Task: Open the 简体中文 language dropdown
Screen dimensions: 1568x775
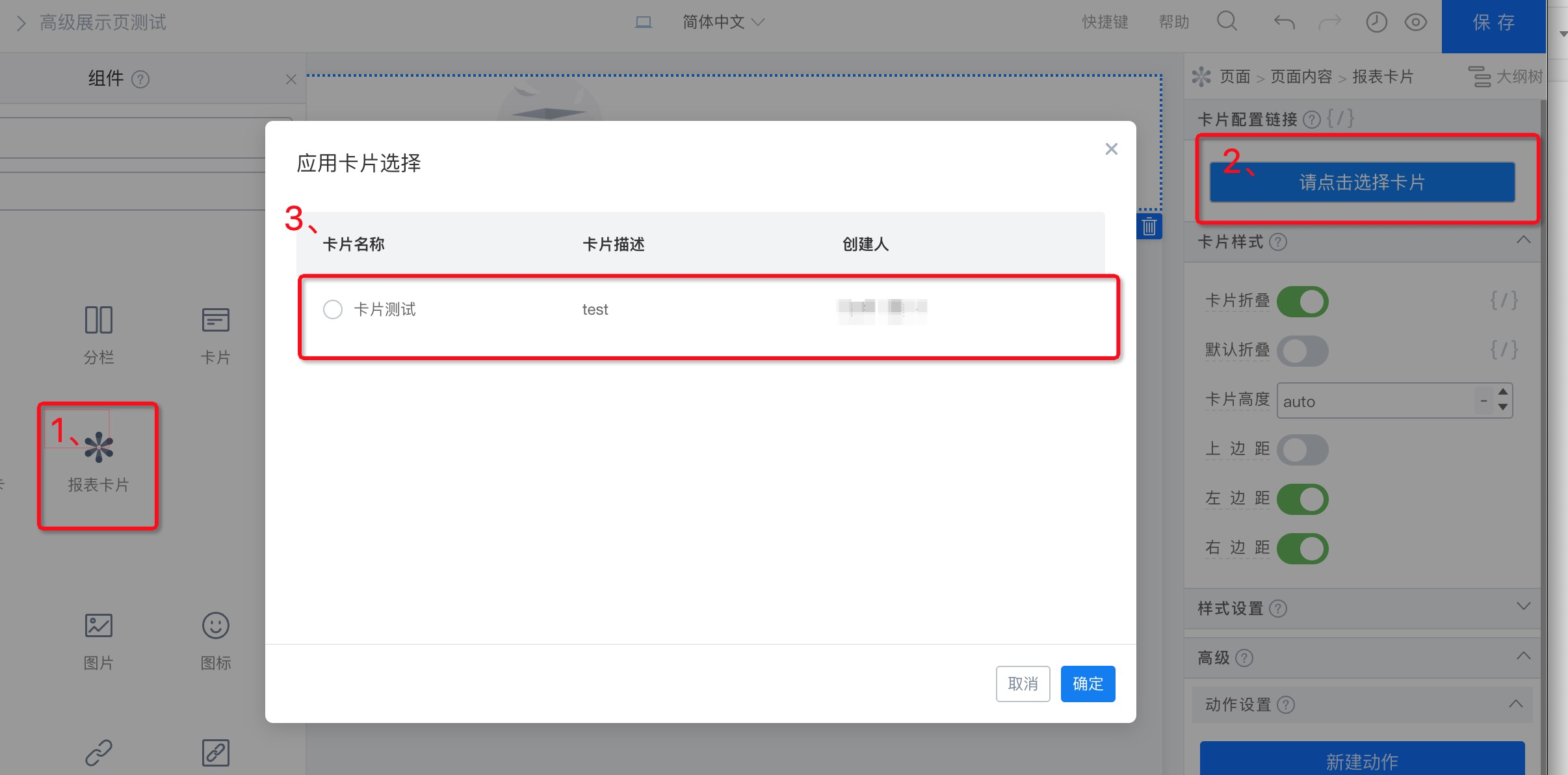Action: (x=723, y=23)
